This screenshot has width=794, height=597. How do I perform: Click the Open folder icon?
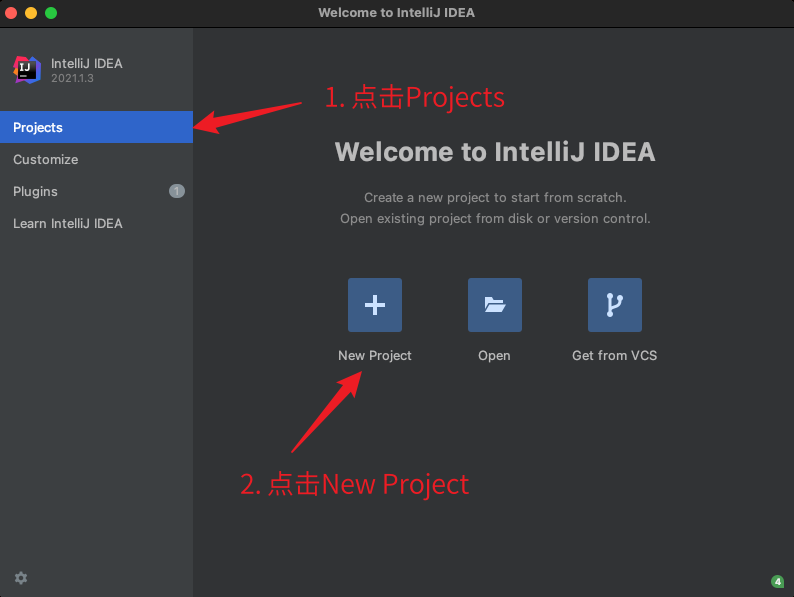pyautogui.click(x=495, y=305)
